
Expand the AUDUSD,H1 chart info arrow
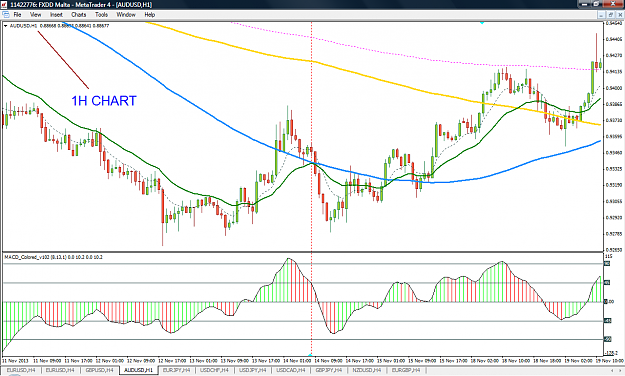[6, 26]
